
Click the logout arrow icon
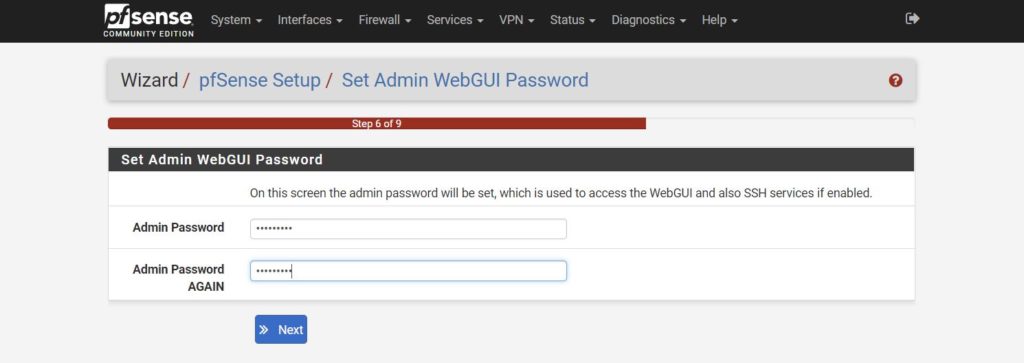tap(912, 19)
